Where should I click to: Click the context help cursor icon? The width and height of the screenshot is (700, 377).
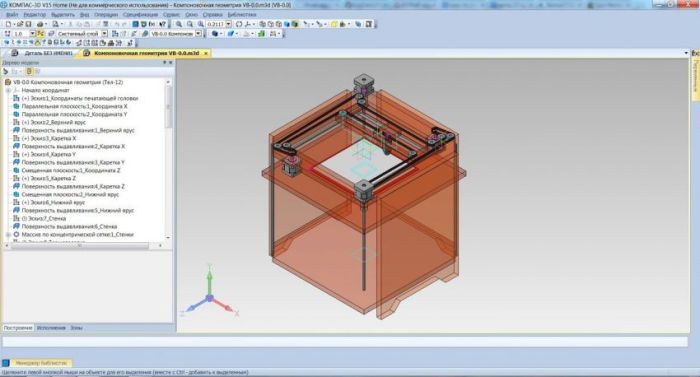tap(162, 24)
